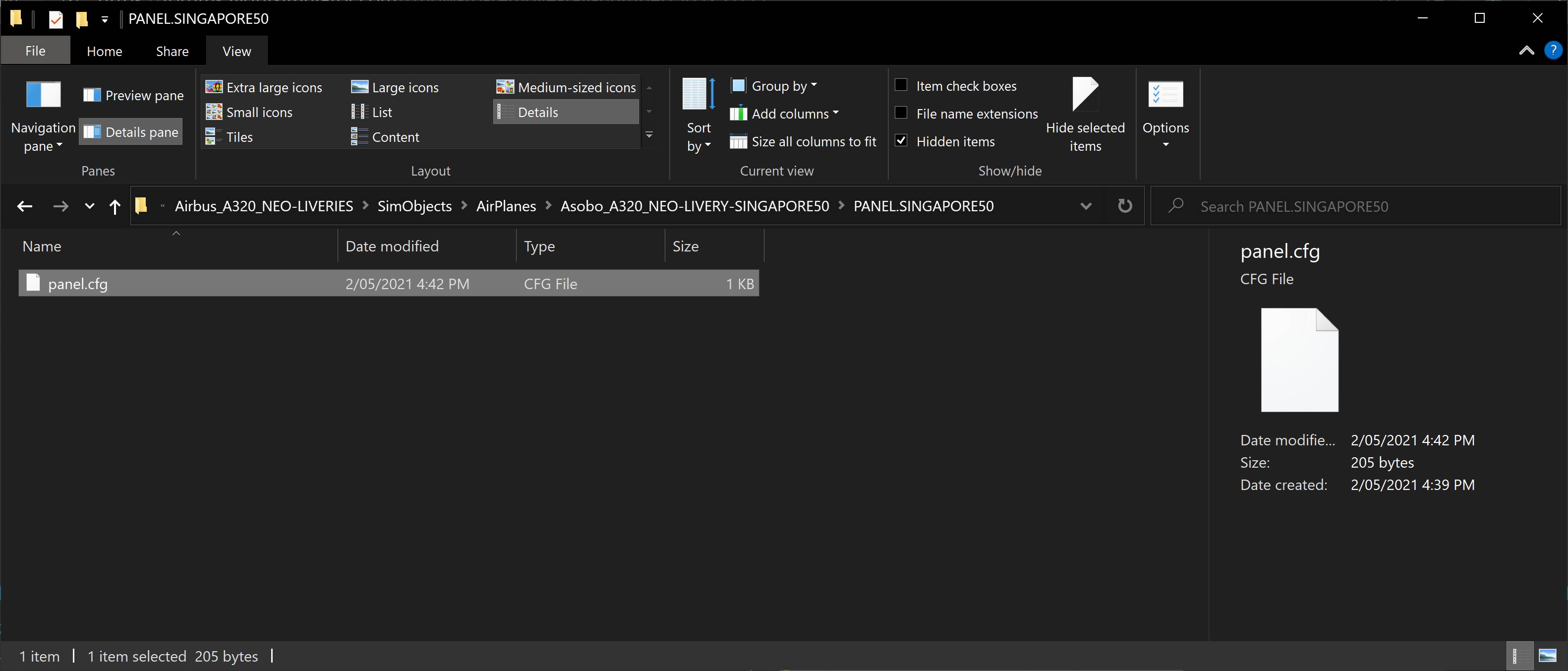Switch to Extra large icons layout
The height and width of the screenshot is (671, 1568).
[264, 87]
